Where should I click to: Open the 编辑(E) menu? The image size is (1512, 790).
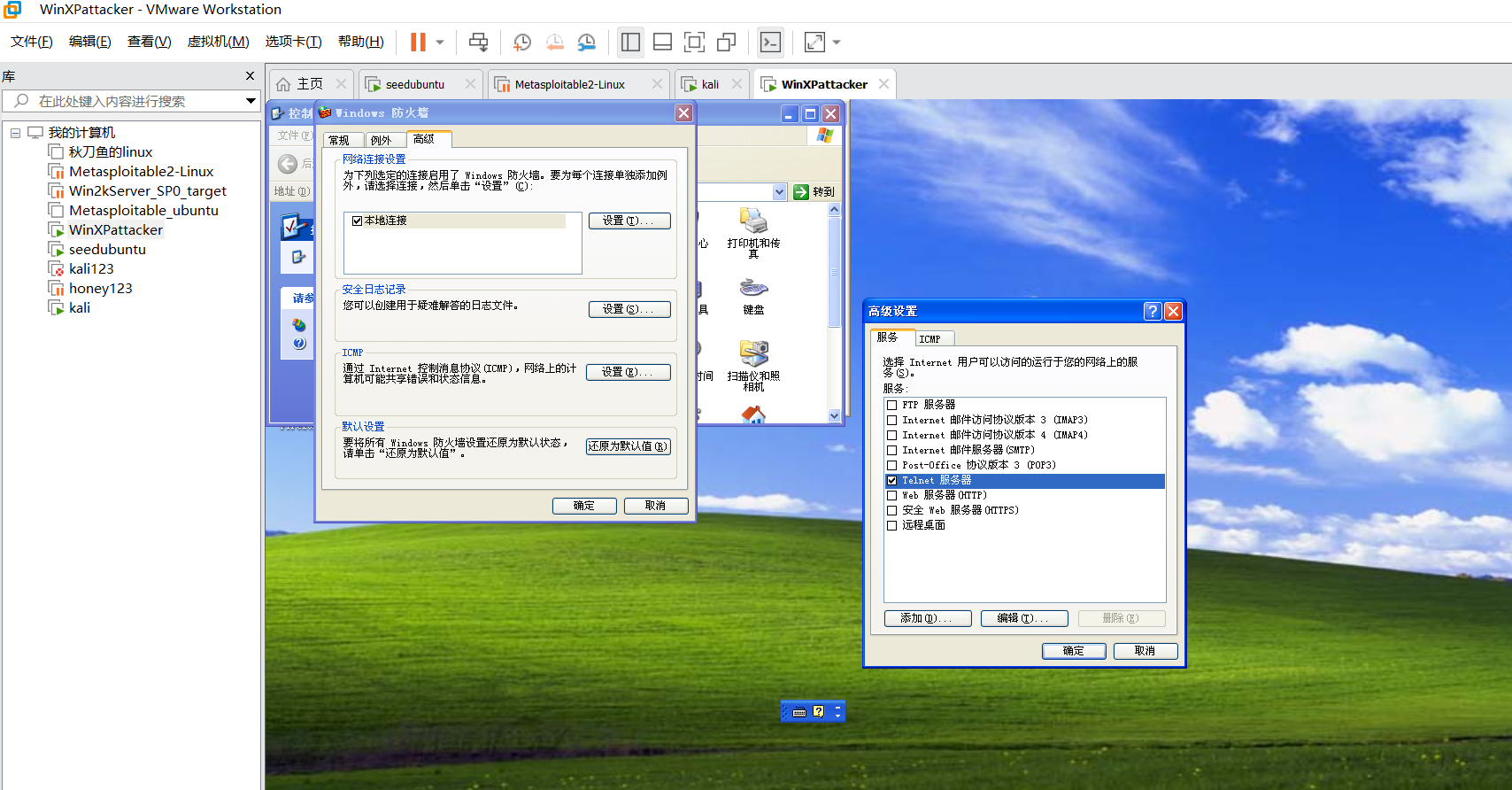pyautogui.click(x=90, y=42)
